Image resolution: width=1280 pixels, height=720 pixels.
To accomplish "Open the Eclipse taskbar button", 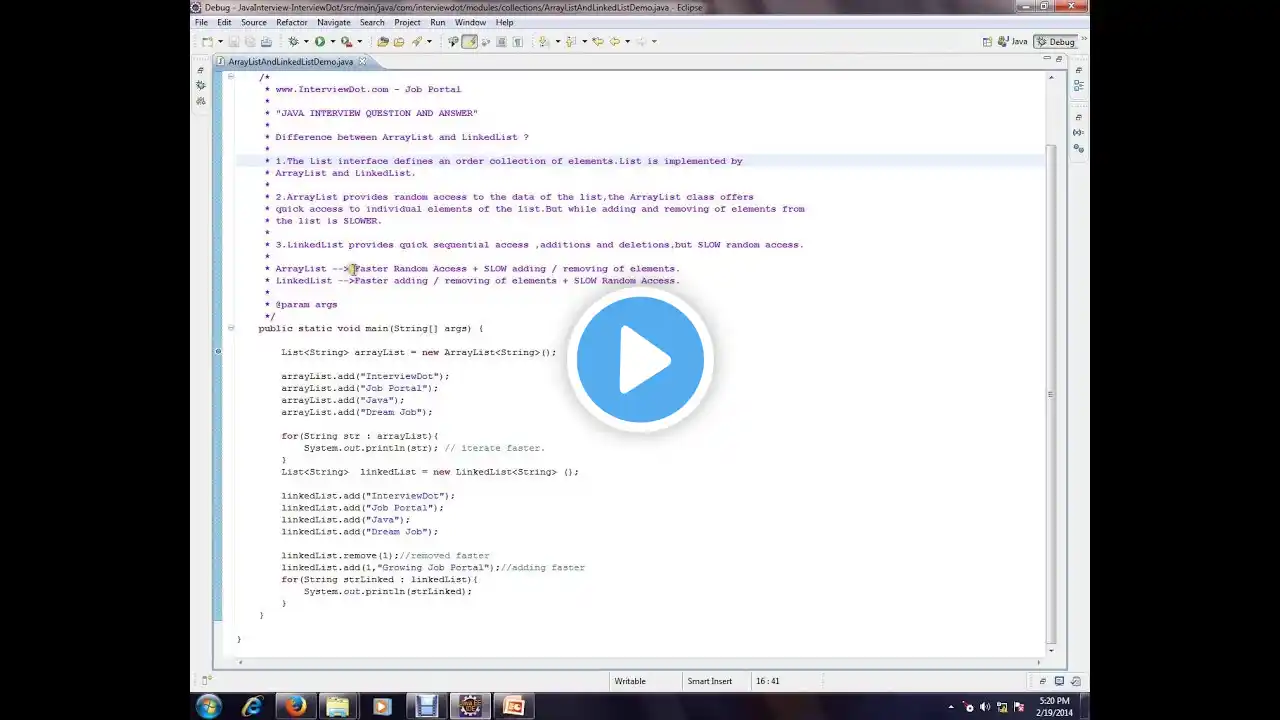I will pos(470,707).
